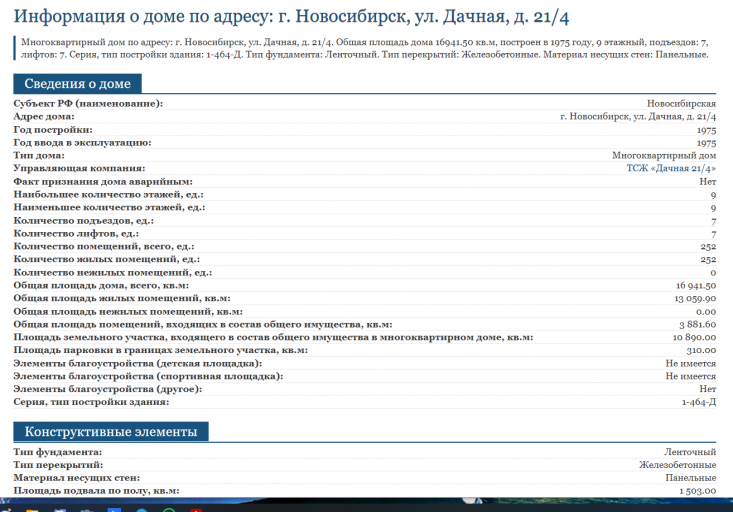The width and height of the screenshot is (733, 512).
Task: Click the value Многоквартирный дом in Тип дома row
Action: pyautogui.click(x=664, y=155)
